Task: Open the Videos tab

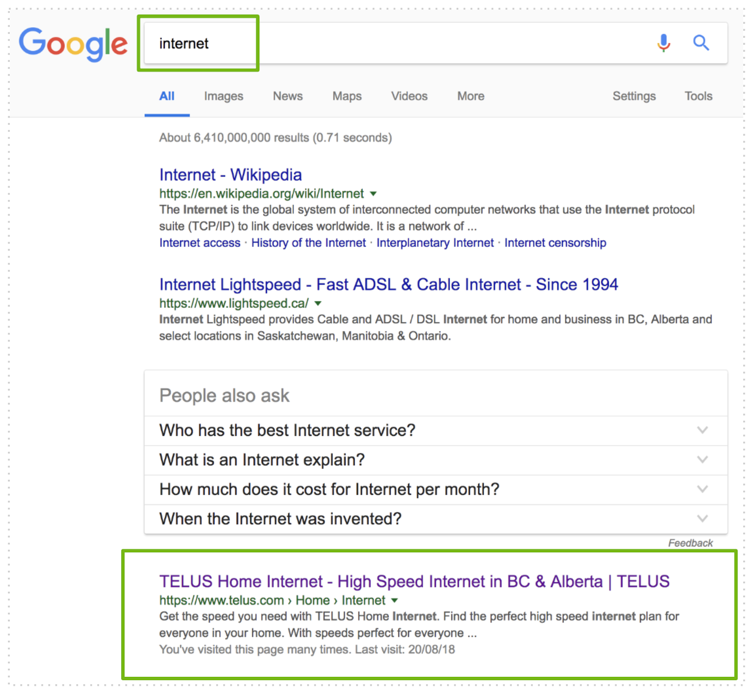Action: pyautogui.click(x=409, y=96)
